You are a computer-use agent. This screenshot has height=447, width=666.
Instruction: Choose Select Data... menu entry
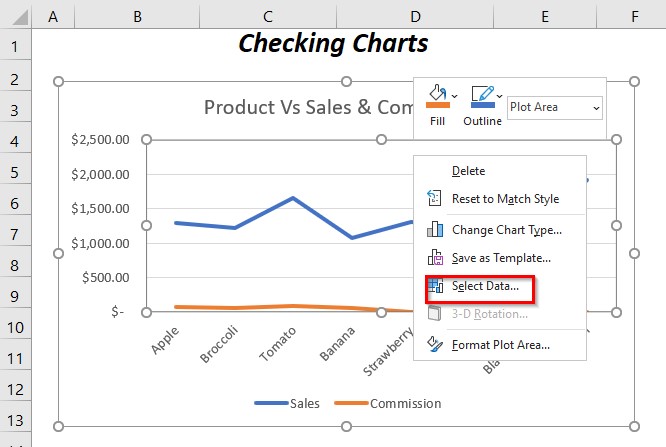(485, 286)
